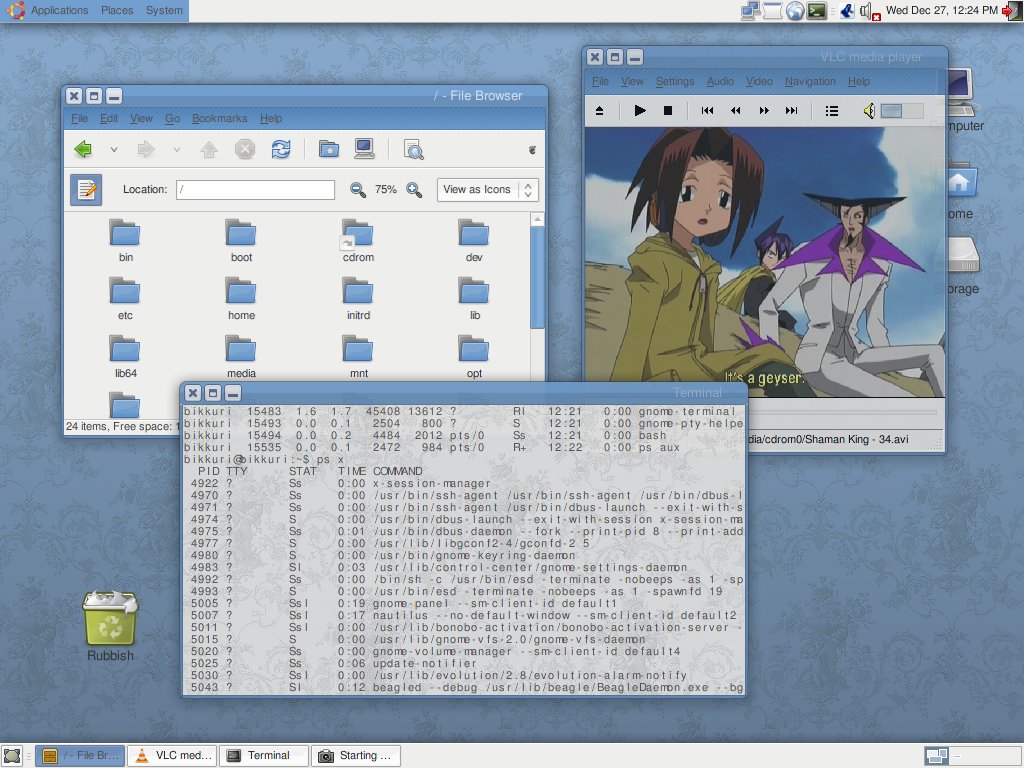Open the System menu in top panel
Image resolution: width=1024 pixels, height=768 pixels.
pyautogui.click(x=164, y=10)
